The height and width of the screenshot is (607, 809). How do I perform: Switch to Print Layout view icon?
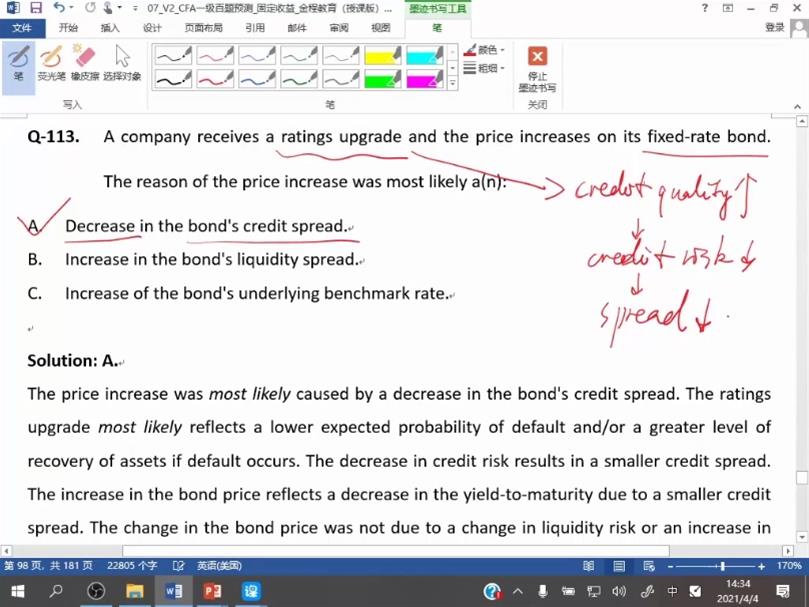point(619,566)
